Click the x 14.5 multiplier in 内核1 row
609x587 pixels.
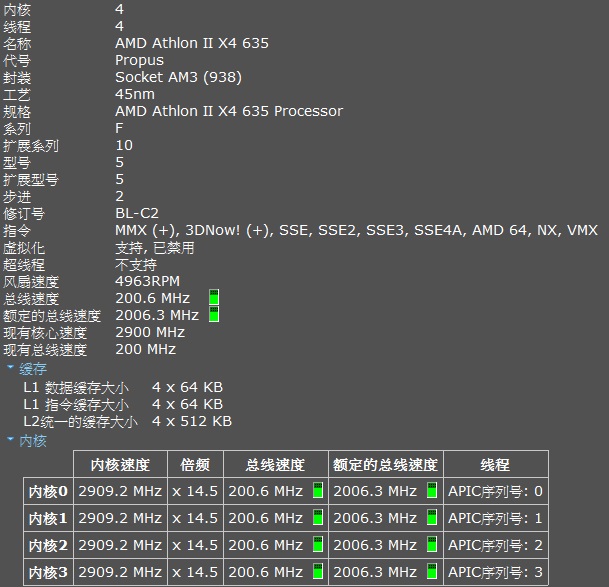tap(195, 518)
